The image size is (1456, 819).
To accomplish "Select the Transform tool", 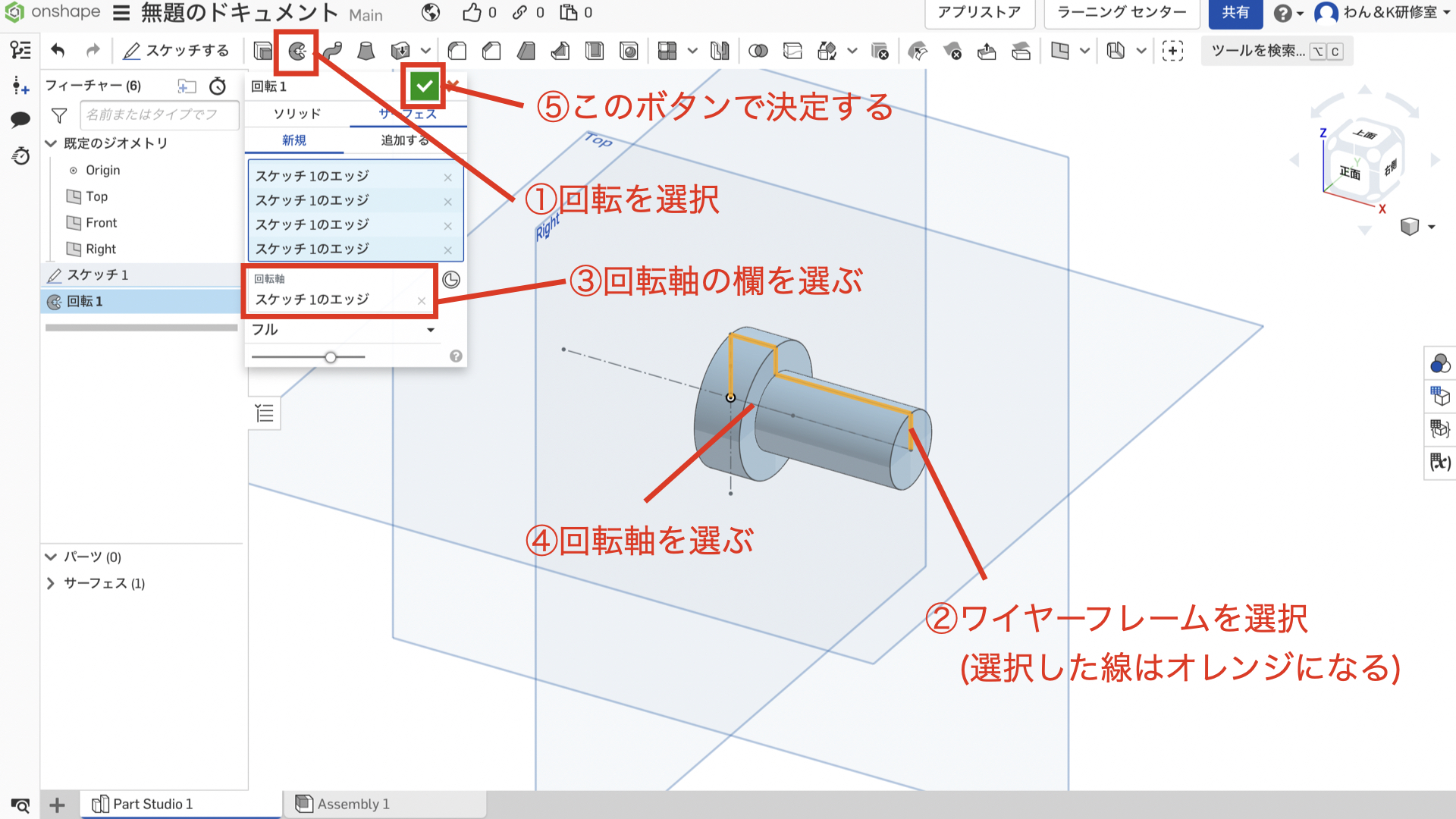I will (x=827, y=51).
